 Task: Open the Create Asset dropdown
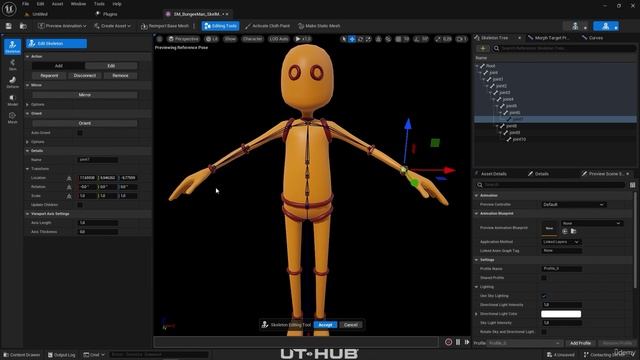tap(112, 26)
